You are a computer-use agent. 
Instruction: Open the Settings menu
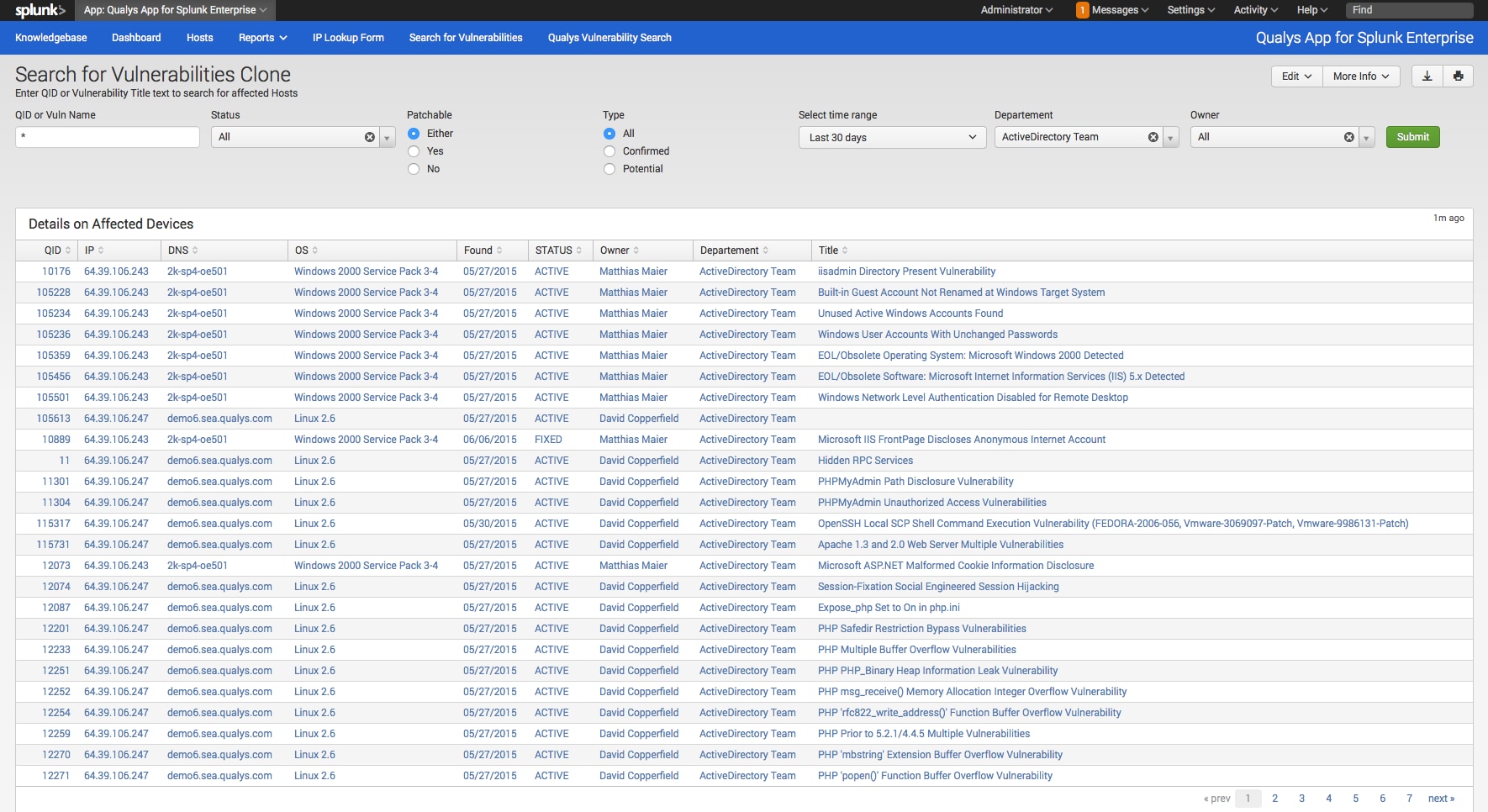(1191, 10)
